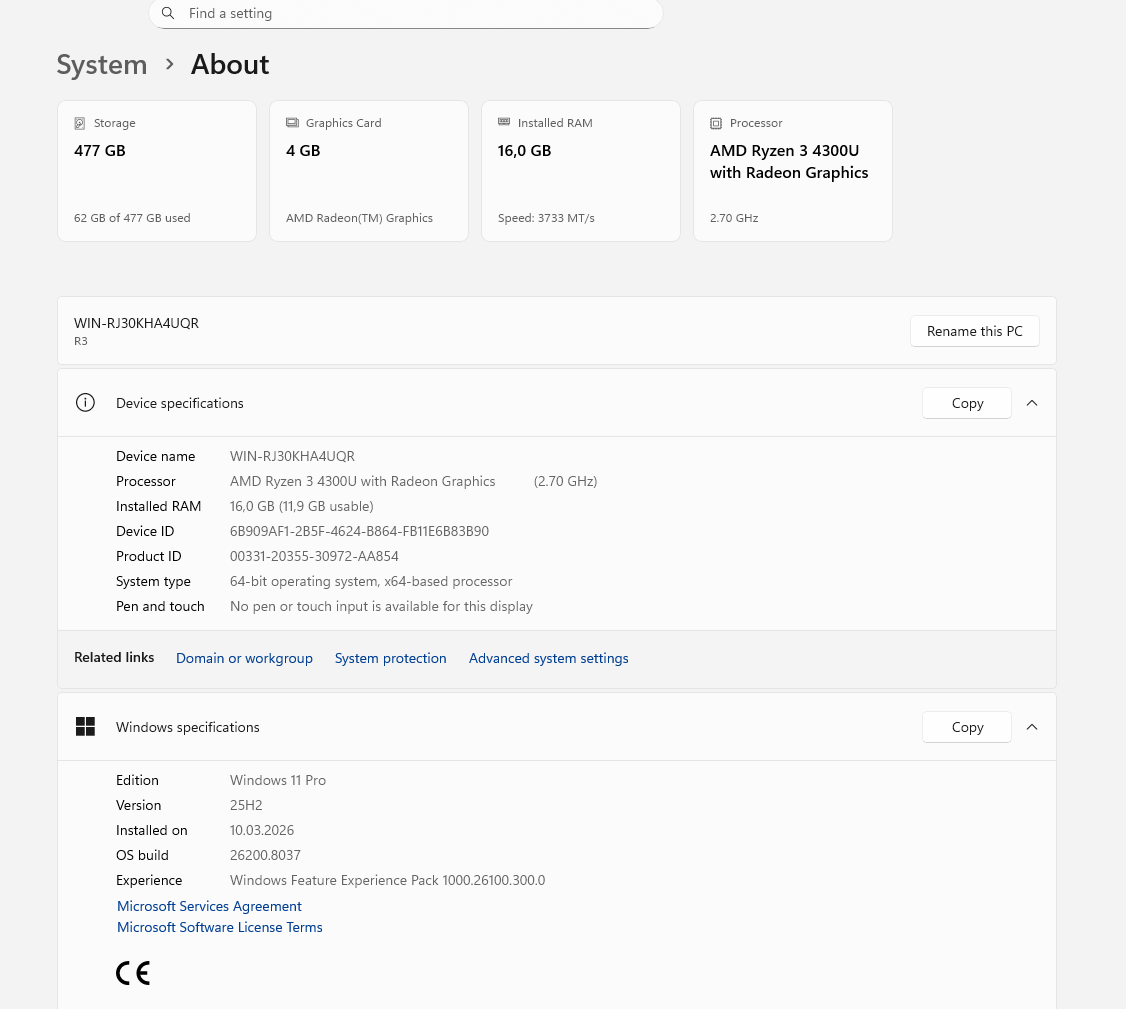Click the search magnifier icon
The height and width of the screenshot is (1009, 1126).
point(168,14)
